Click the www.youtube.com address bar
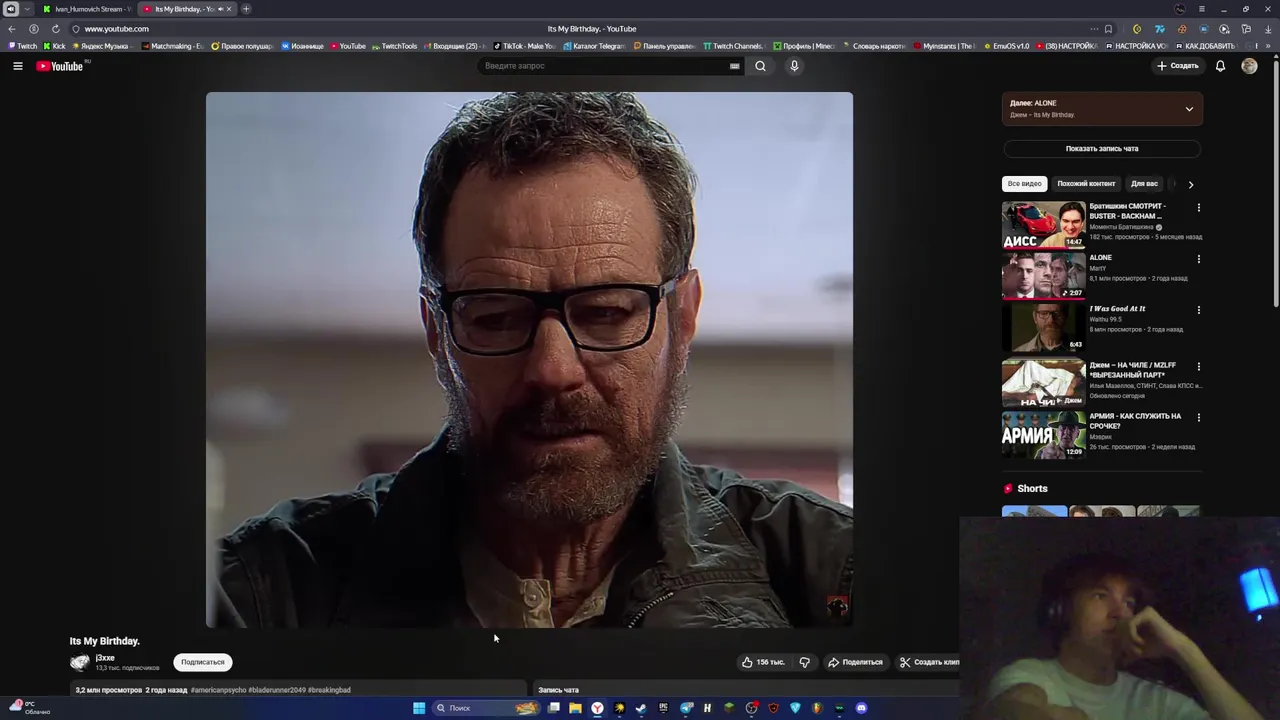Image resolution: width=1280 pixels, height=720 pixels. click(116, 29)
